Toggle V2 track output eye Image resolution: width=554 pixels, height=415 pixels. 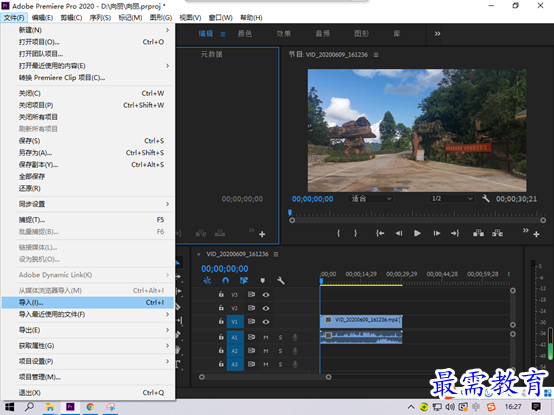click(x=266, y=308)
